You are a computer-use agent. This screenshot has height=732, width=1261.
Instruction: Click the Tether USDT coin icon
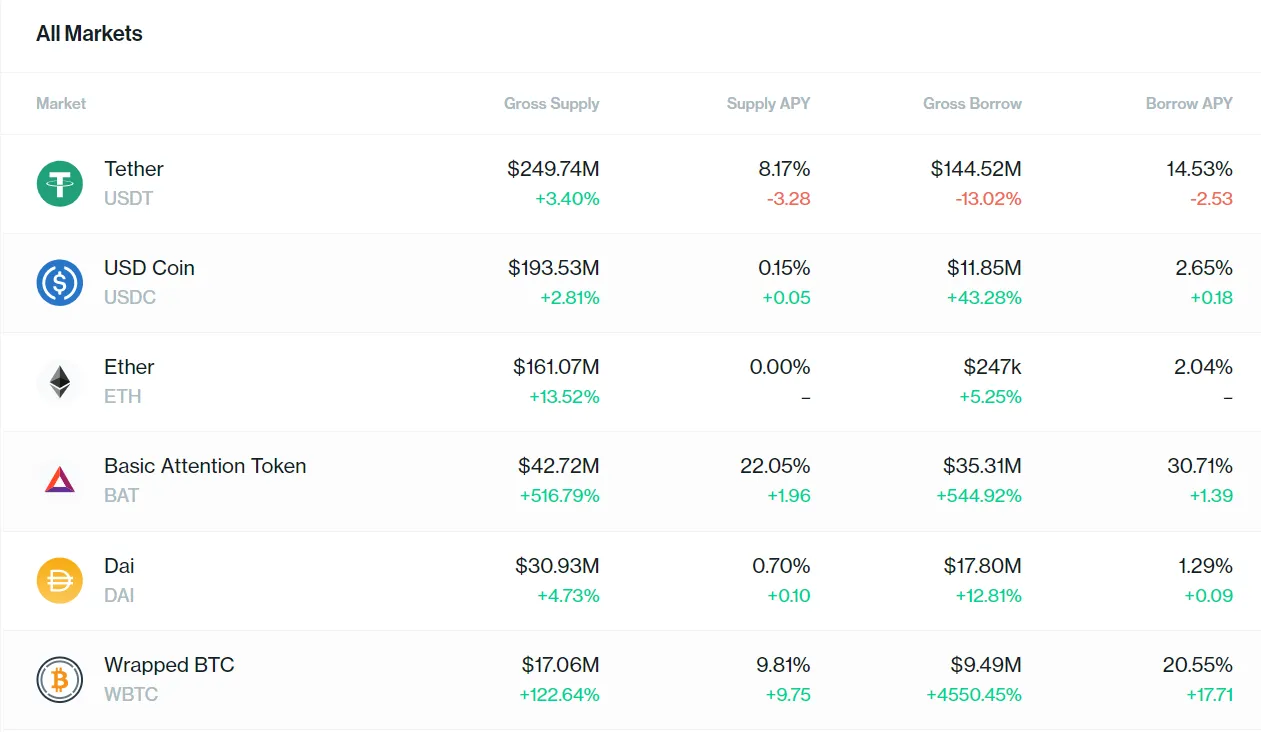point(60,183)
